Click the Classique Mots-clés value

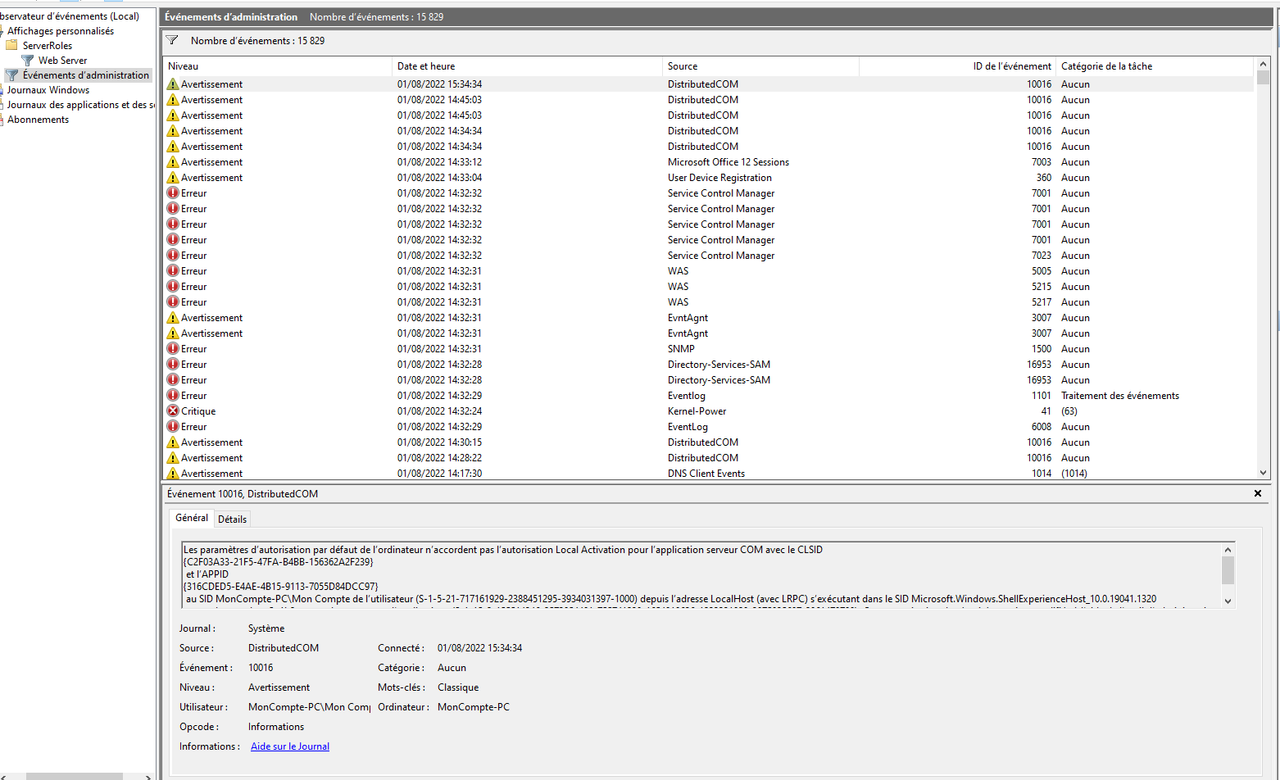click(x=458, y=688)
